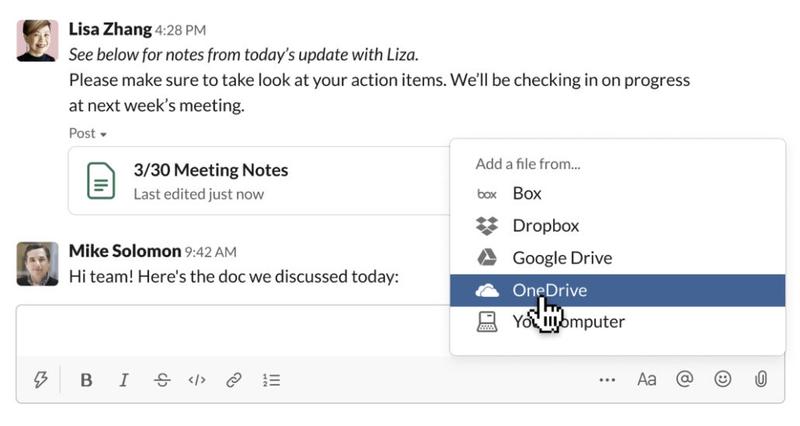
Task: Click the 'Last edited just now' text
Action: (x=199, y=194)
